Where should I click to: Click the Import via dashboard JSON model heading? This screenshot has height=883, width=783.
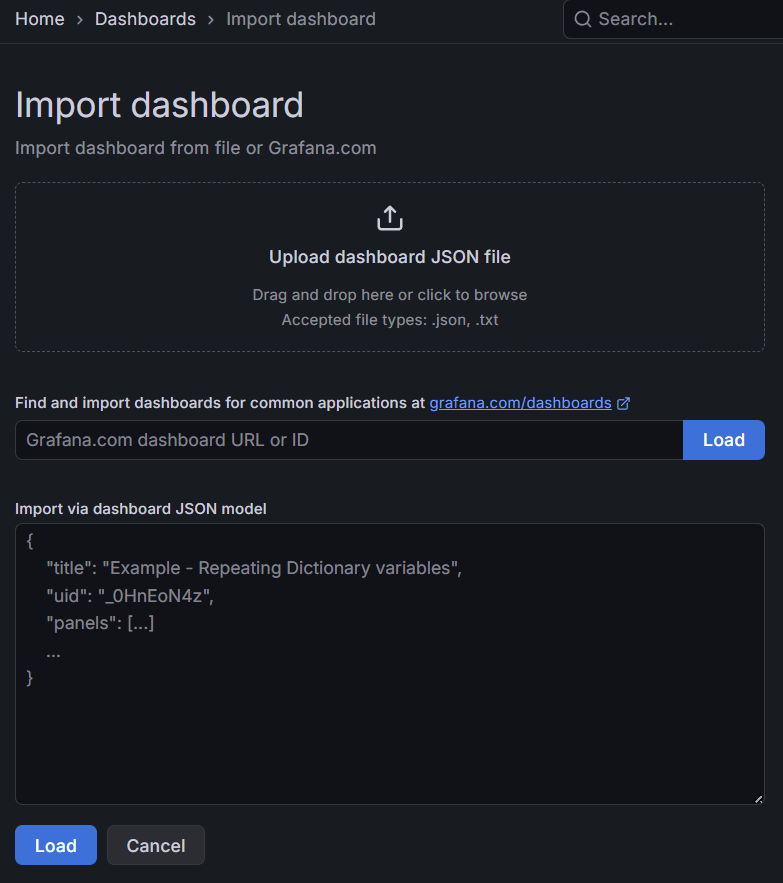140,508
